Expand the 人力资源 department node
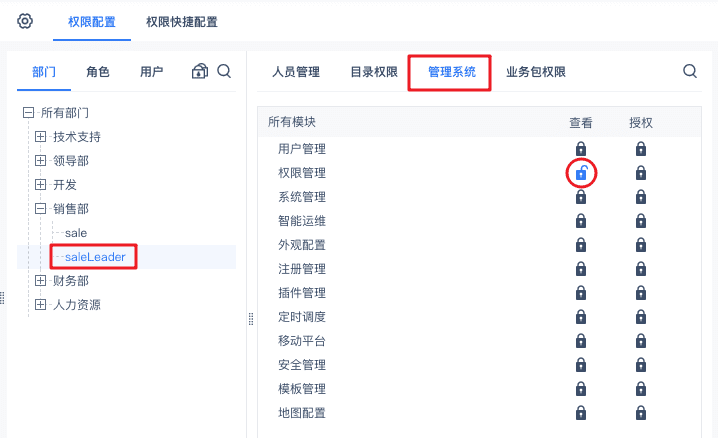The image size is (718, 438). 41,305
